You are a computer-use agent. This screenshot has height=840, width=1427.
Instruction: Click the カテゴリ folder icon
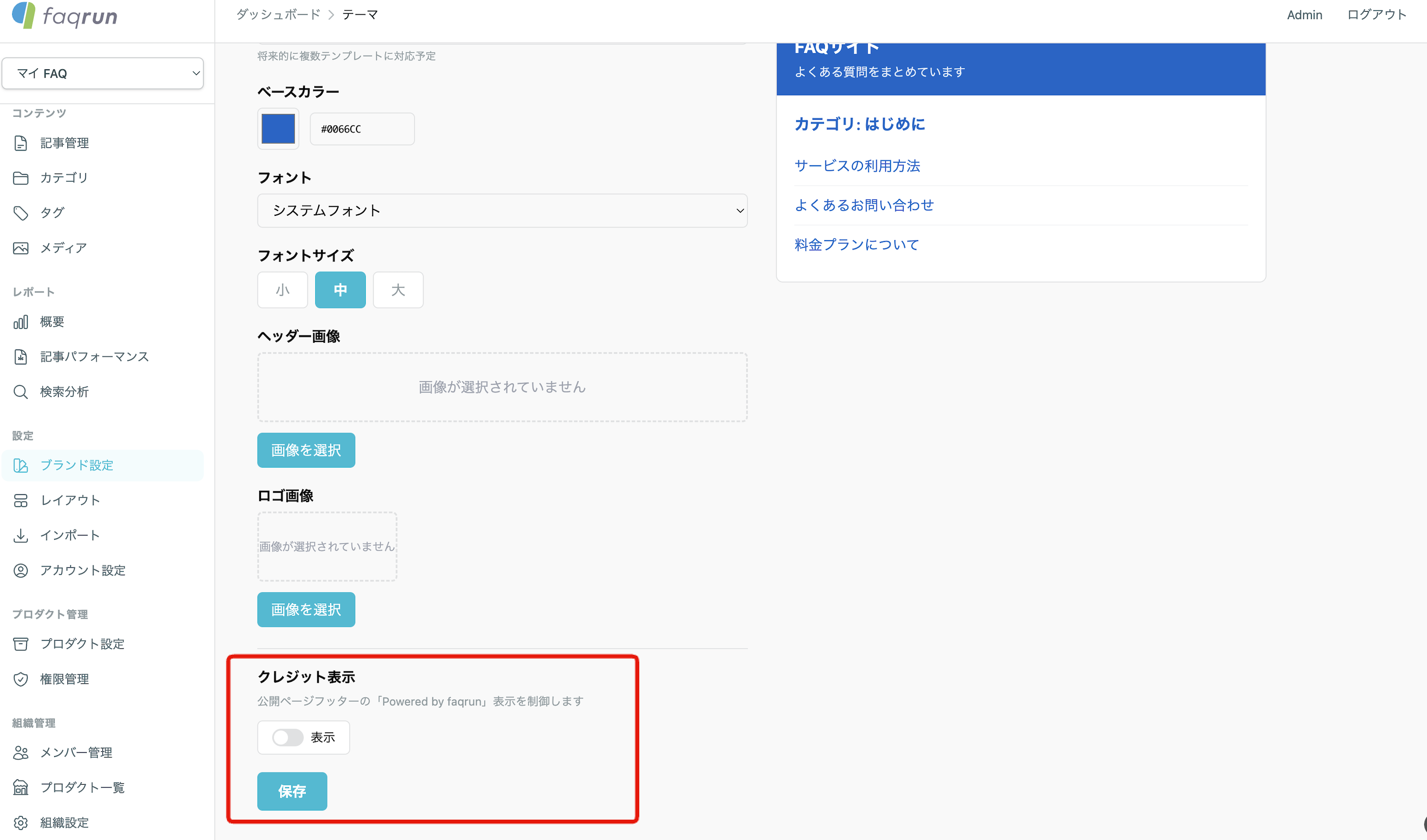click(x=21, y=178)
